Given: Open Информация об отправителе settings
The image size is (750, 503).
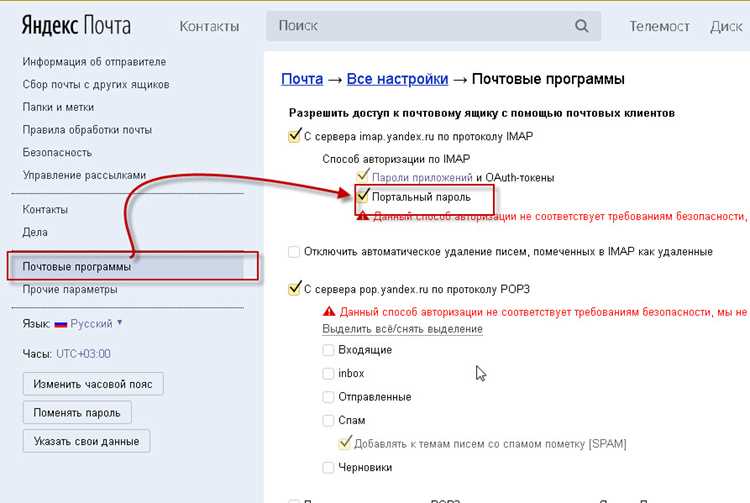Looking at the screenshot, I should click(x=94, y=62).
